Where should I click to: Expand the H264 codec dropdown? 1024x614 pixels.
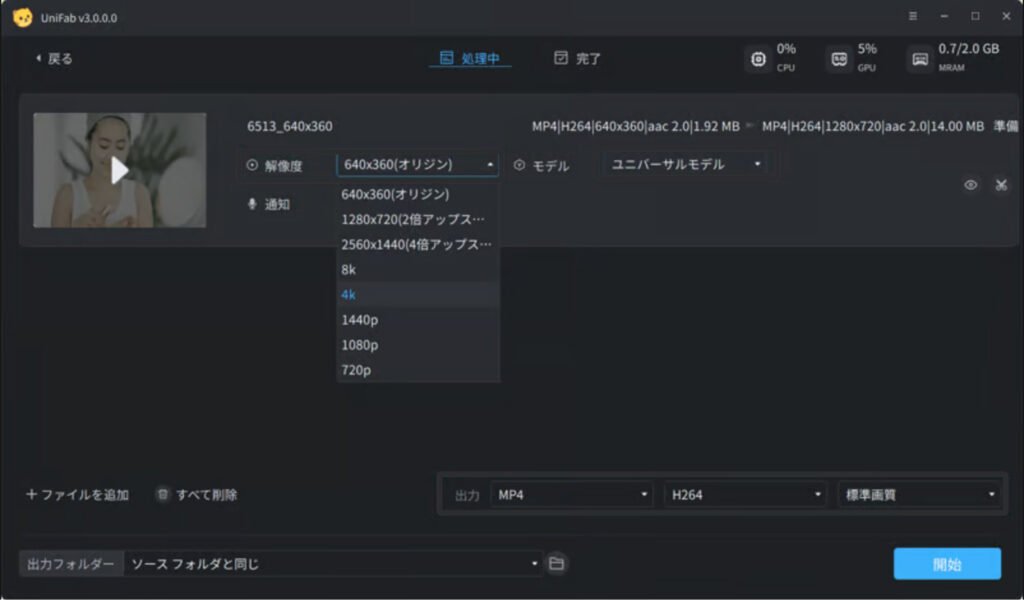(744, 493)
